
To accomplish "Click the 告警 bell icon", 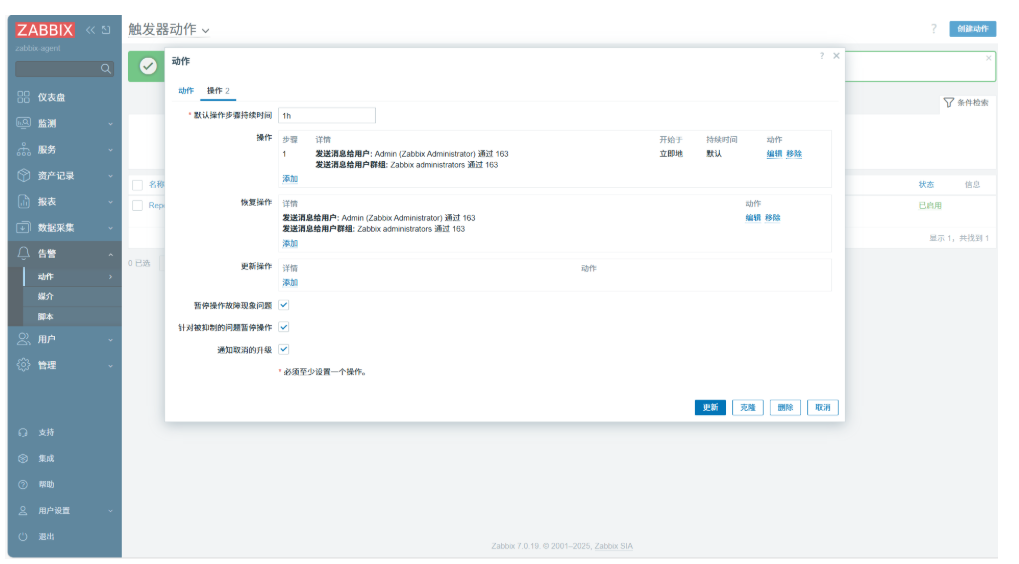I will (x=23, y=253).
